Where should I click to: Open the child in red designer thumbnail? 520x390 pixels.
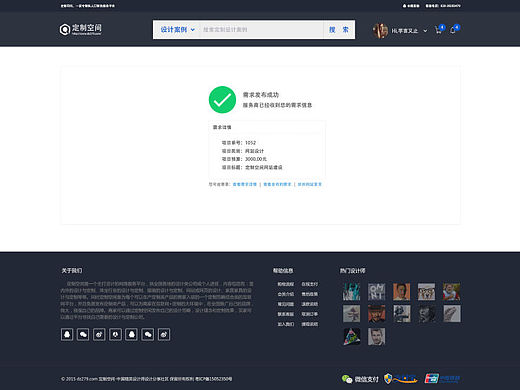(x=452, y=292)
